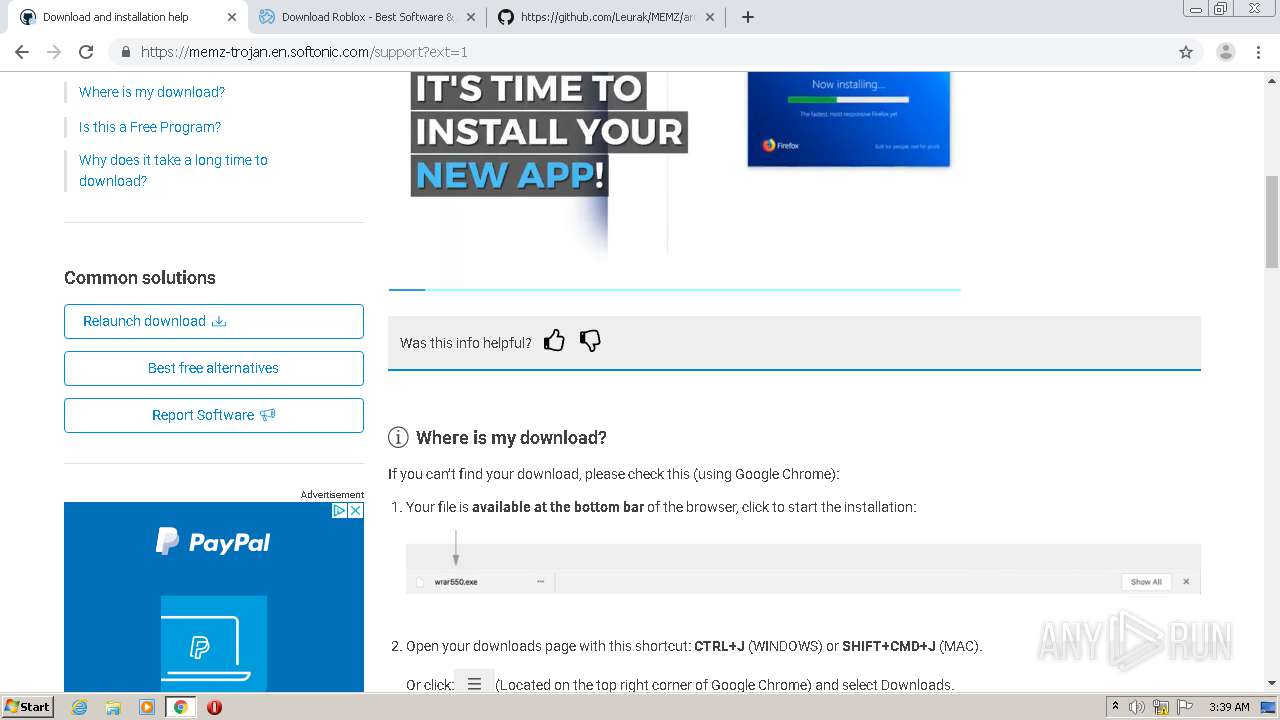Close the GitHub MEMZ tab

710,17
